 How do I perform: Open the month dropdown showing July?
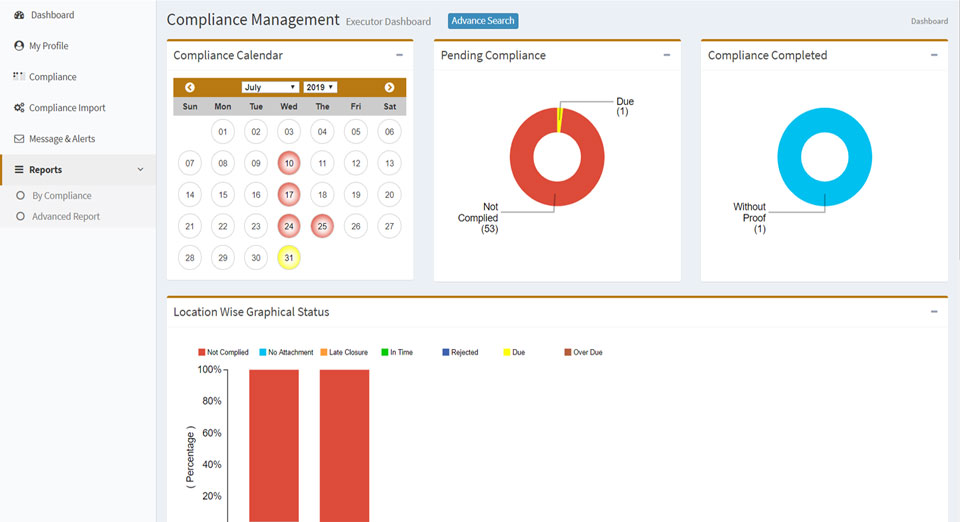[270, 88]
